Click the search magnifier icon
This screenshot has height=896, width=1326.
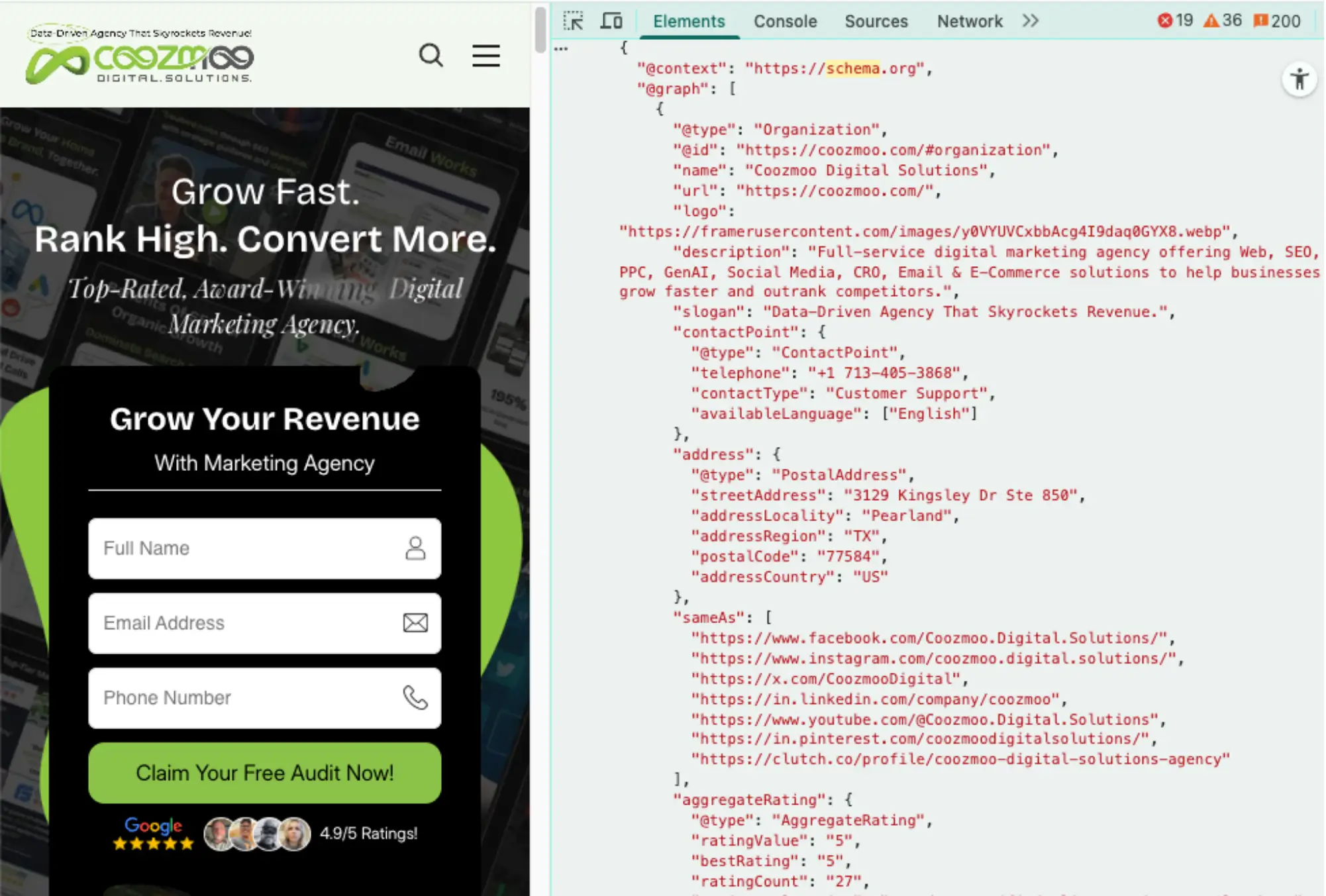click(x=431, y=56)
